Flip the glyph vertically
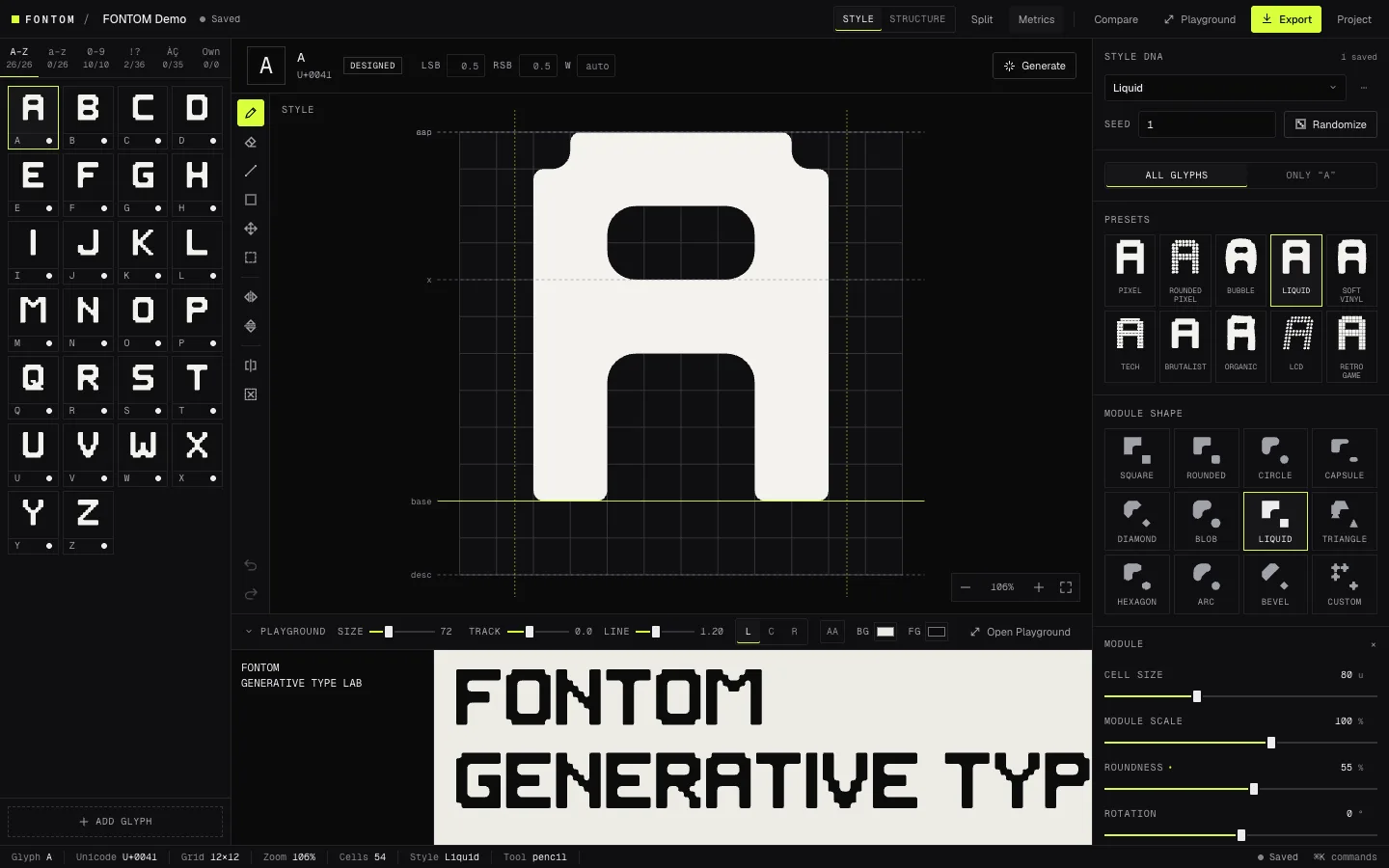 click(x=251, y=326)
